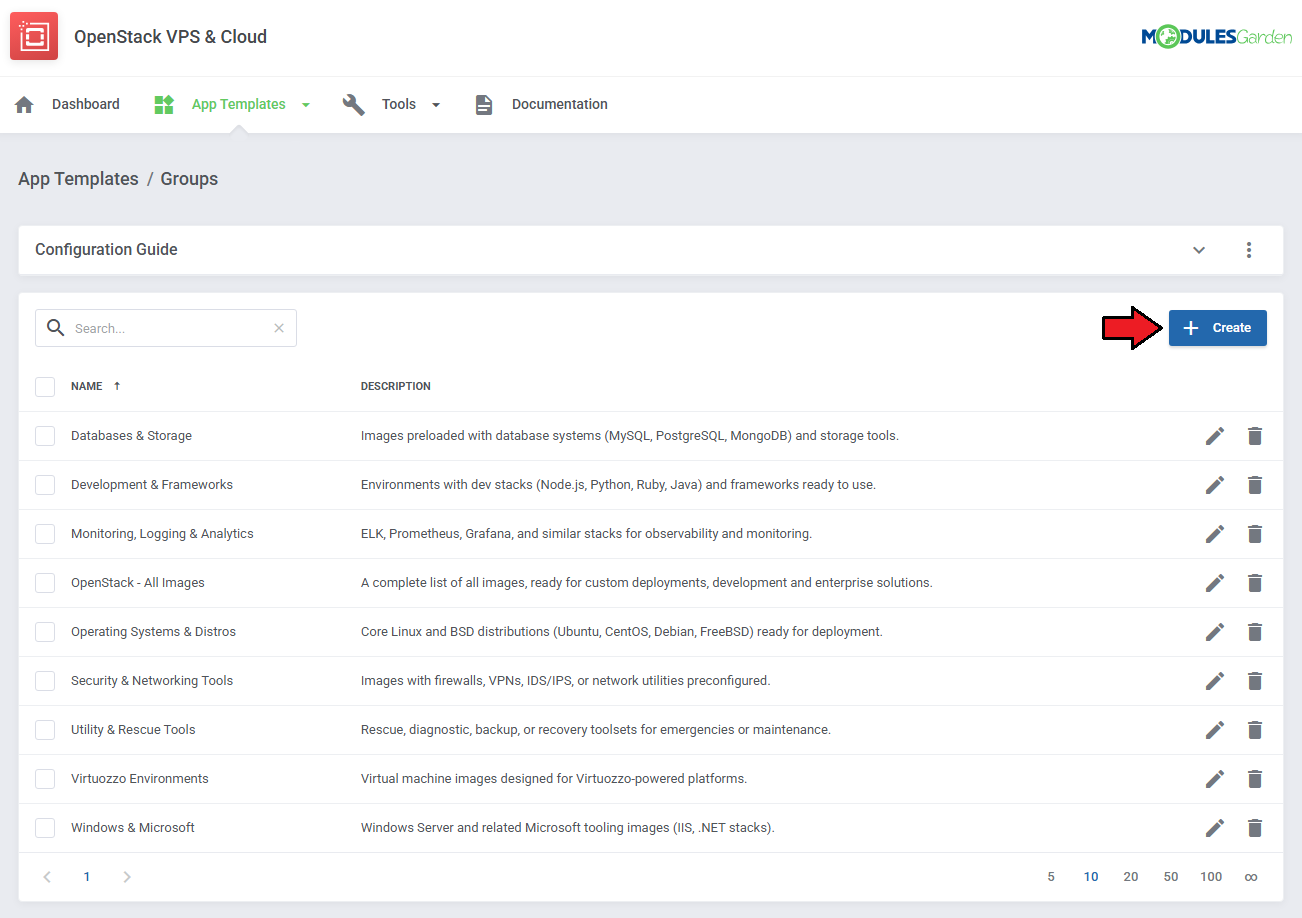Click the pencil edit icon for Databases & Storage

pos(1215,436)
